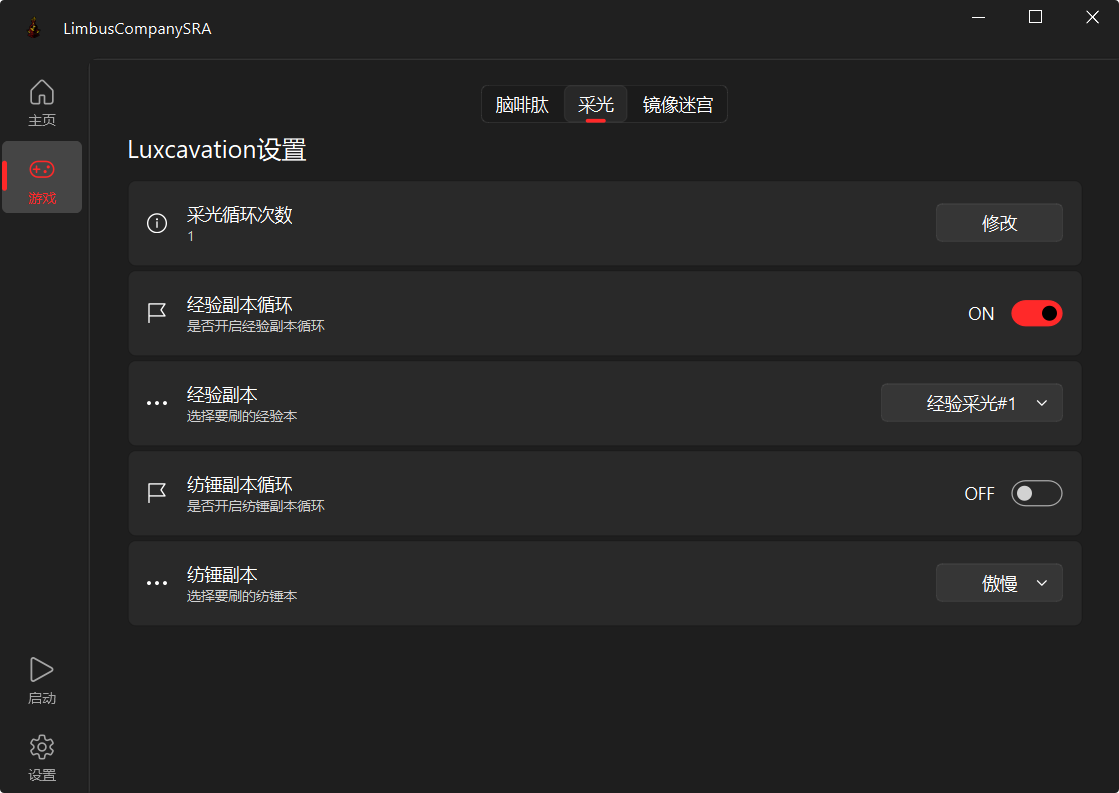Turn on the 纺锤副本循环 switch
The image size is (1119, 793).
[x=1036, y=493]
